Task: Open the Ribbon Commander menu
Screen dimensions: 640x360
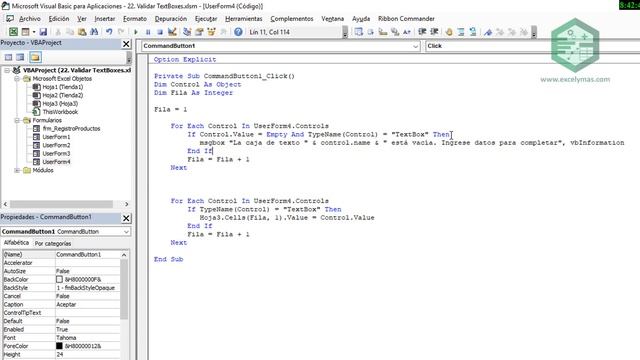Action: click(x=406, y=19)
